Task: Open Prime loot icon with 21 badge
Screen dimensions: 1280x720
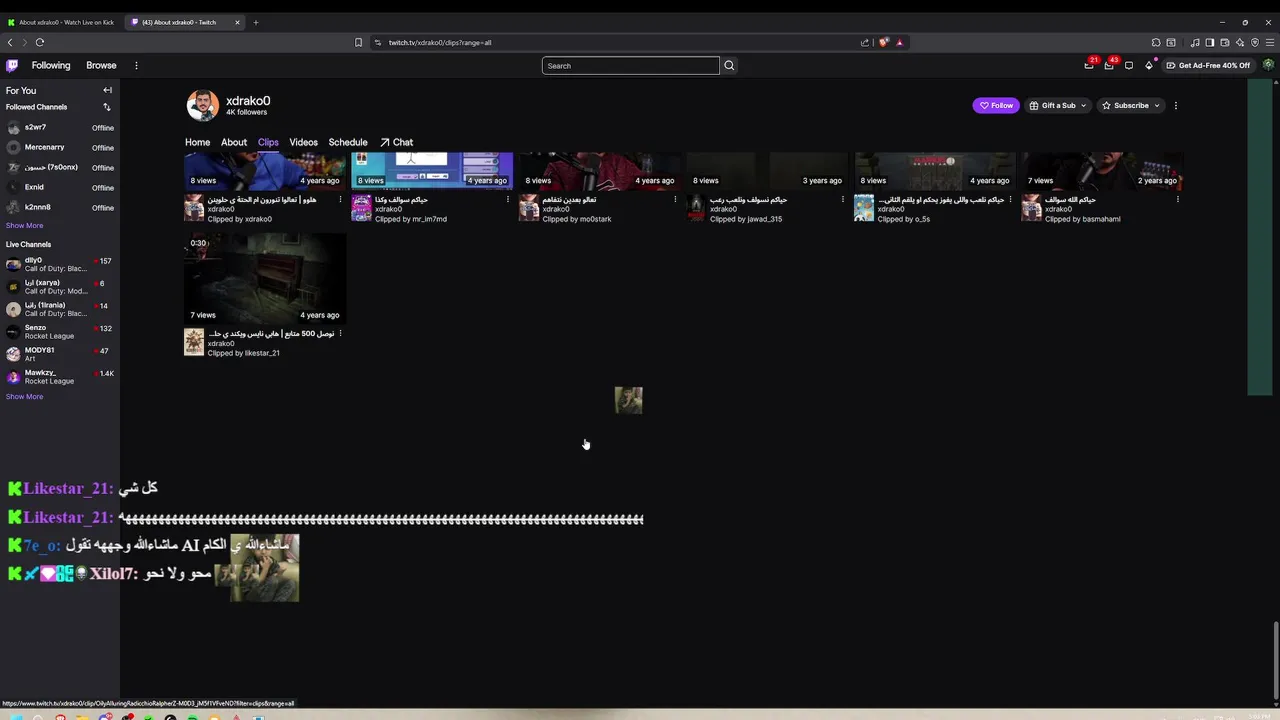Action: 1089,65
